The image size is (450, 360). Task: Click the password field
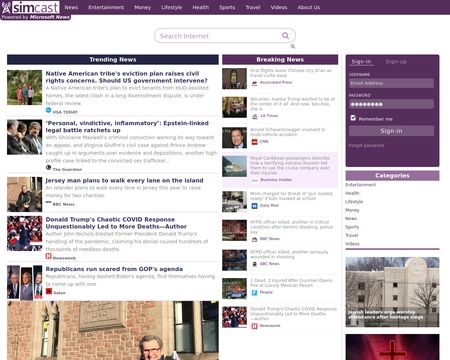(x=391, y=104)
